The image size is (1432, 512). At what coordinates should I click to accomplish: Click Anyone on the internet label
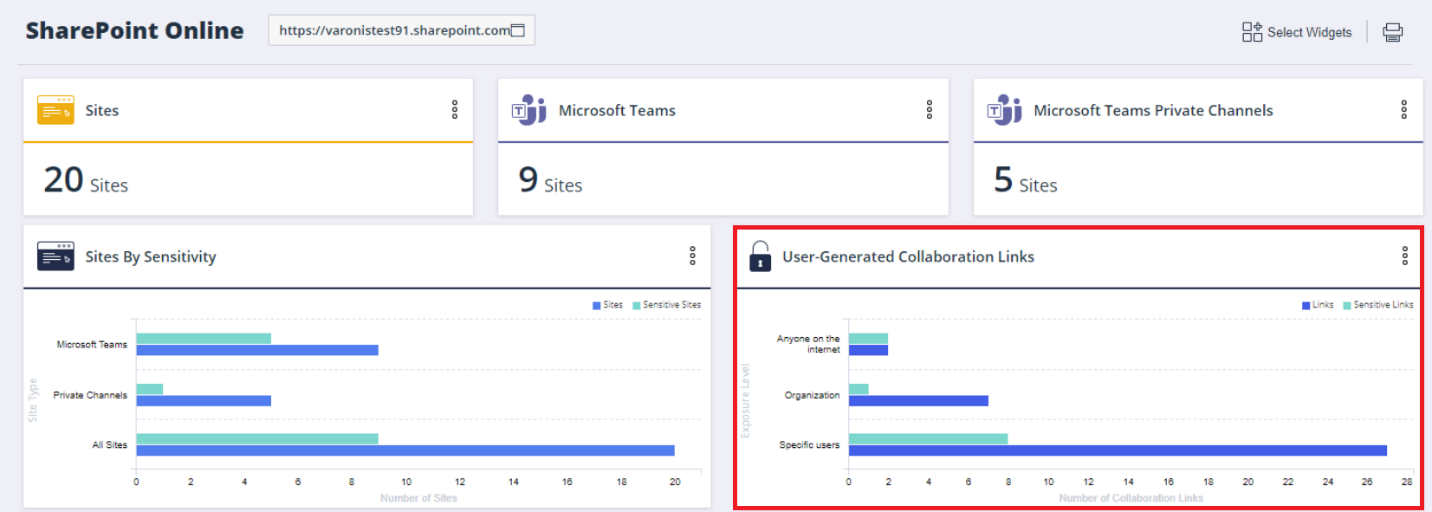[808, 344]
